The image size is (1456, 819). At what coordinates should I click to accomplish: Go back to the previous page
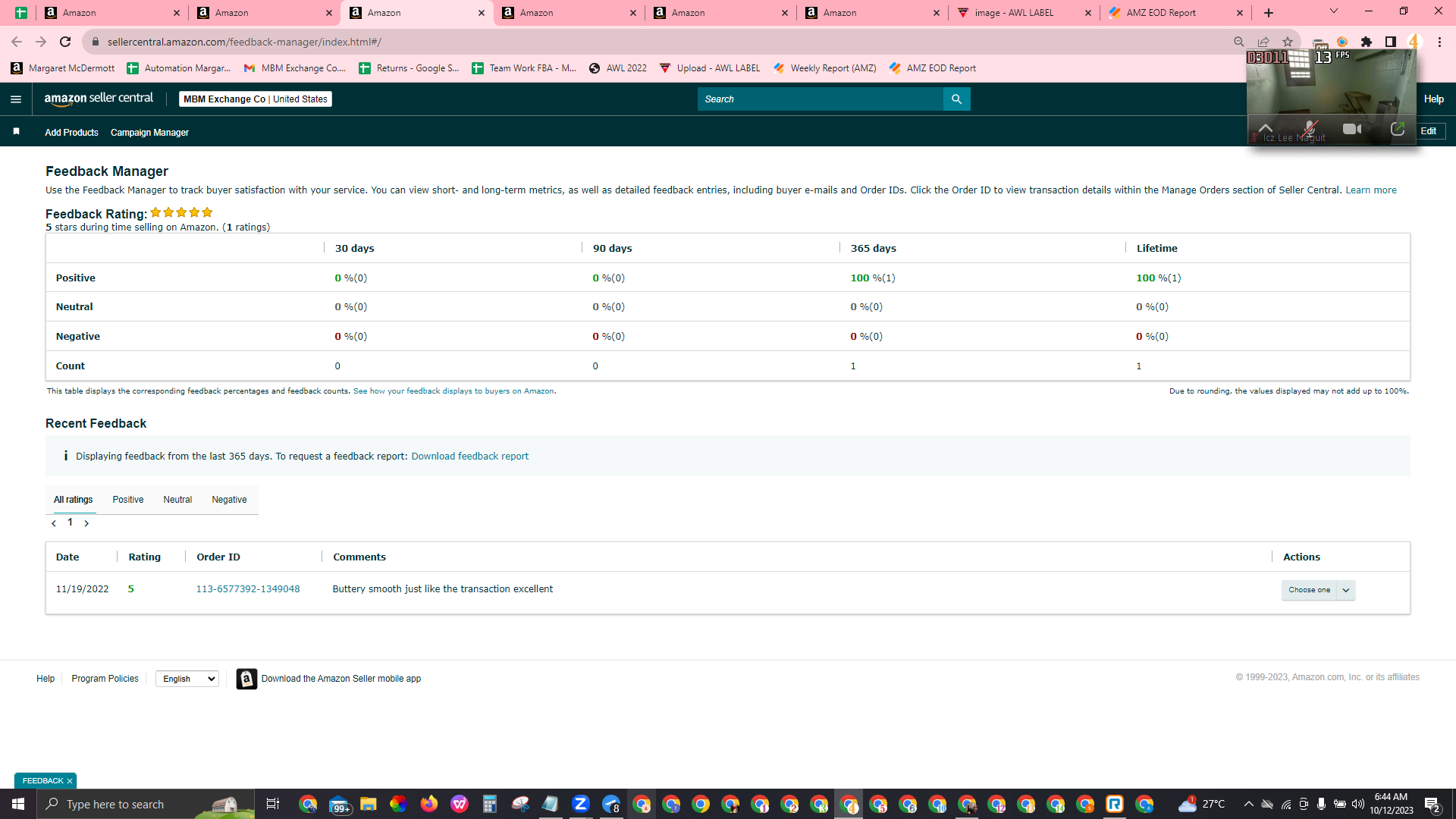(17, 42)
